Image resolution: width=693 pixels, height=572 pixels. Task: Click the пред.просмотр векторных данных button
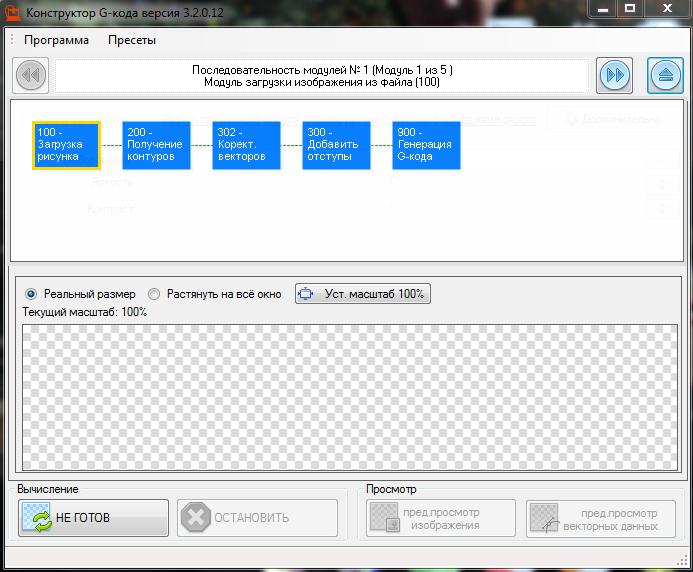601,519
